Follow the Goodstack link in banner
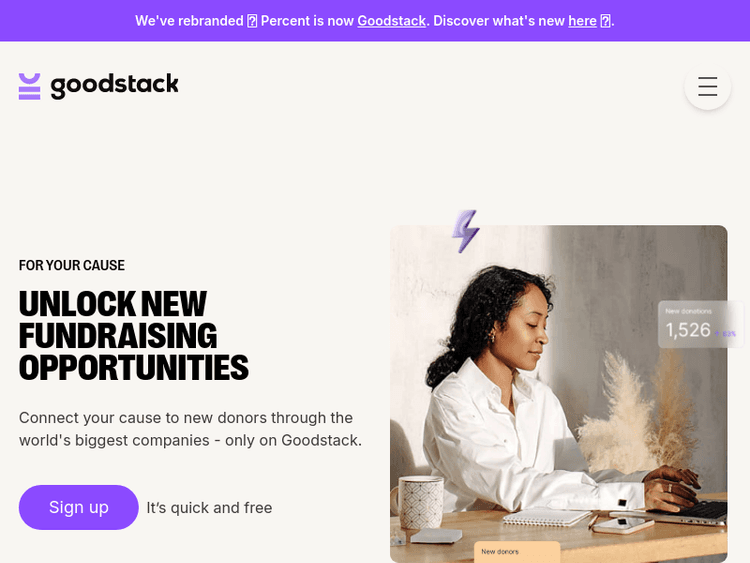Viewport: 750px width, 563px height. (391, 21)
